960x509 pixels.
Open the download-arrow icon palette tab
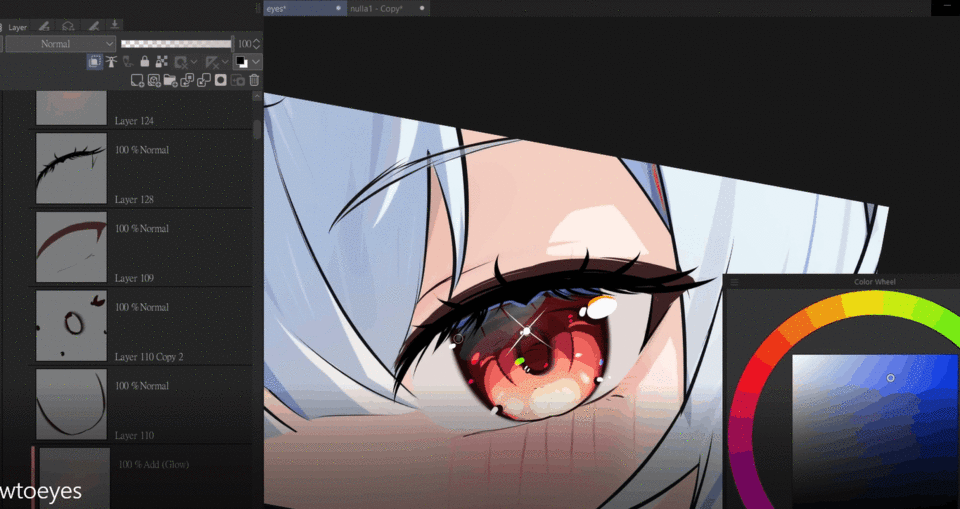click(x=114, y=25)
